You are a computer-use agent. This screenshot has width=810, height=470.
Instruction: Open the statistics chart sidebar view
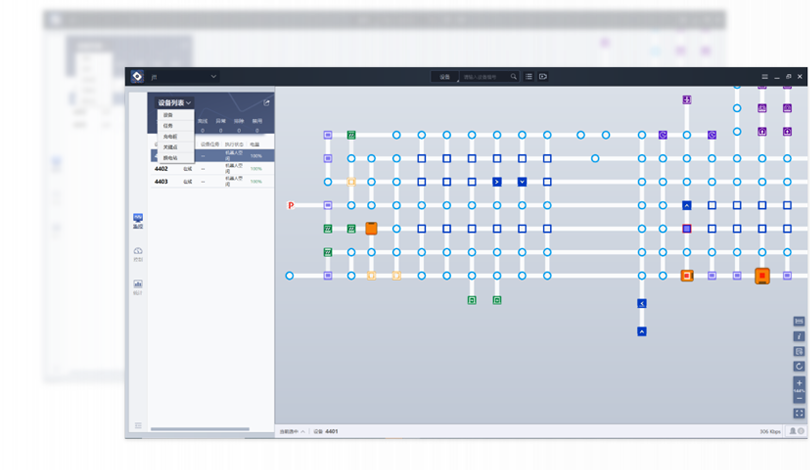tap(138, 287)
